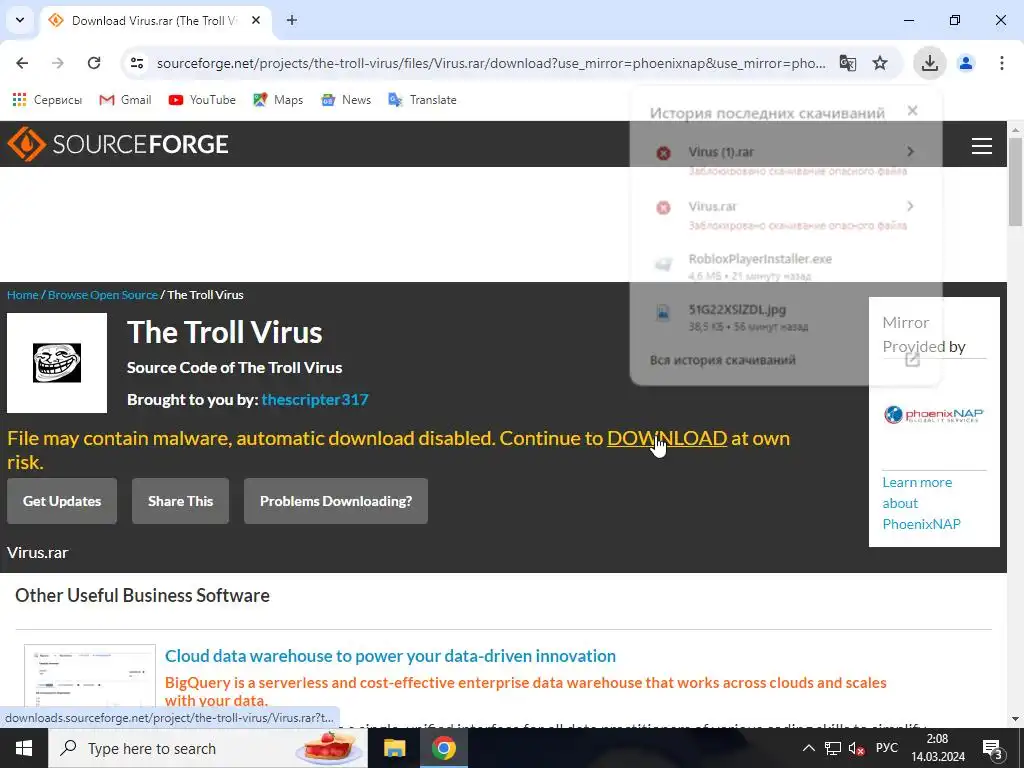Open the News bookmark
The image size is (1024, 768).
click(x=345, y=100)
